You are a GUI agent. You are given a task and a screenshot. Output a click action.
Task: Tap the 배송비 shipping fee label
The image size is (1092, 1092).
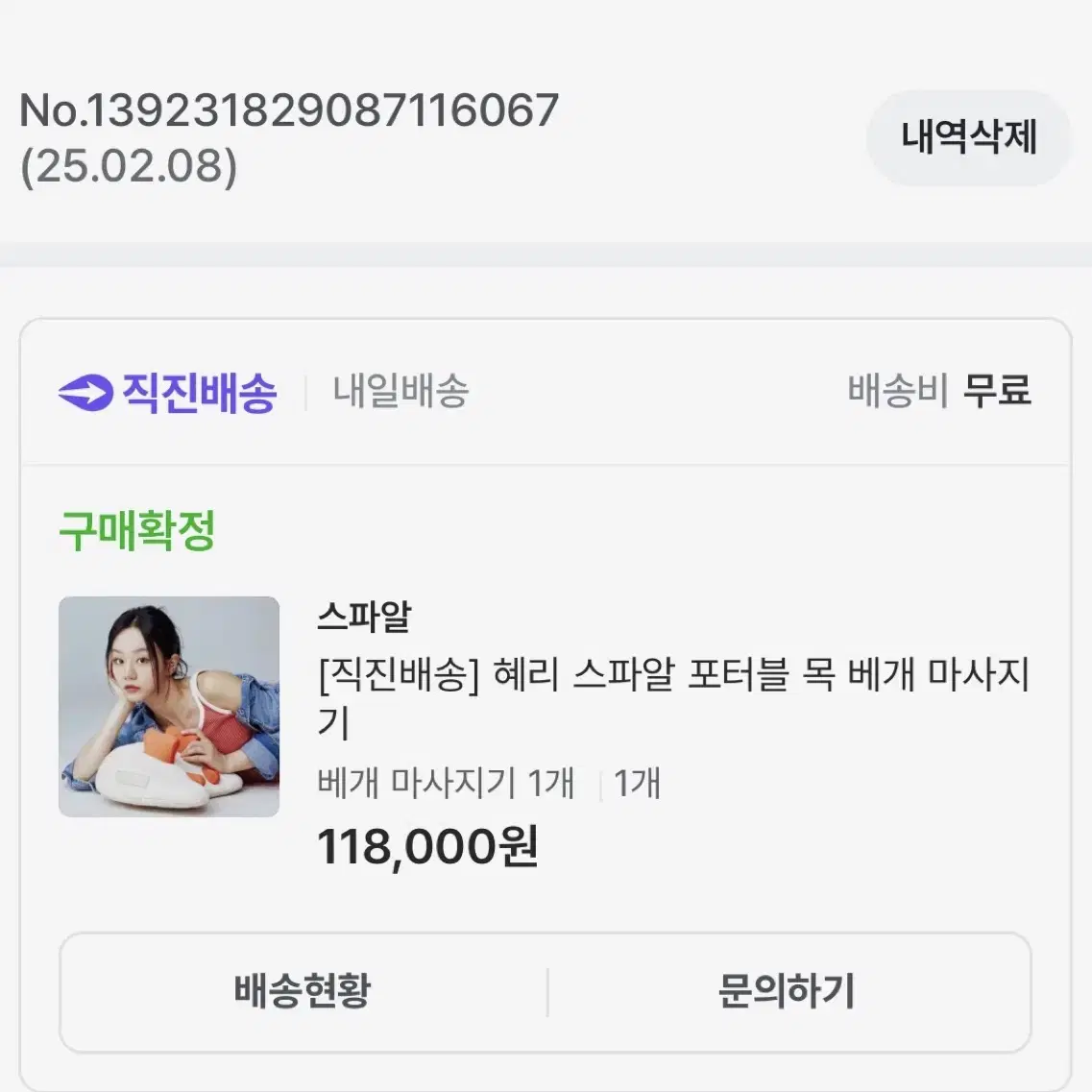(897, 392)
